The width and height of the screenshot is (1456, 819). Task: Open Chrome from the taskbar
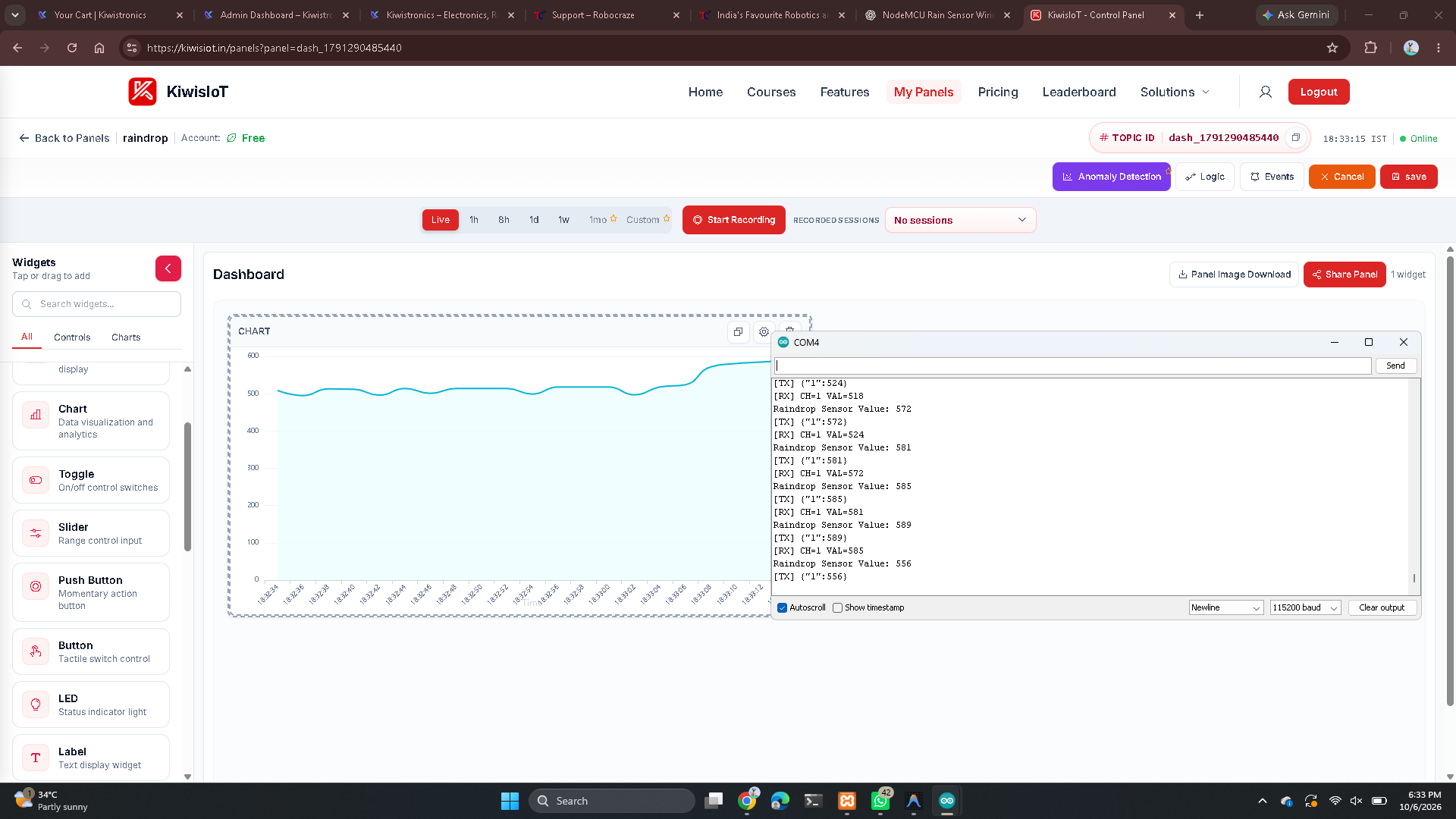click(747, 801)
